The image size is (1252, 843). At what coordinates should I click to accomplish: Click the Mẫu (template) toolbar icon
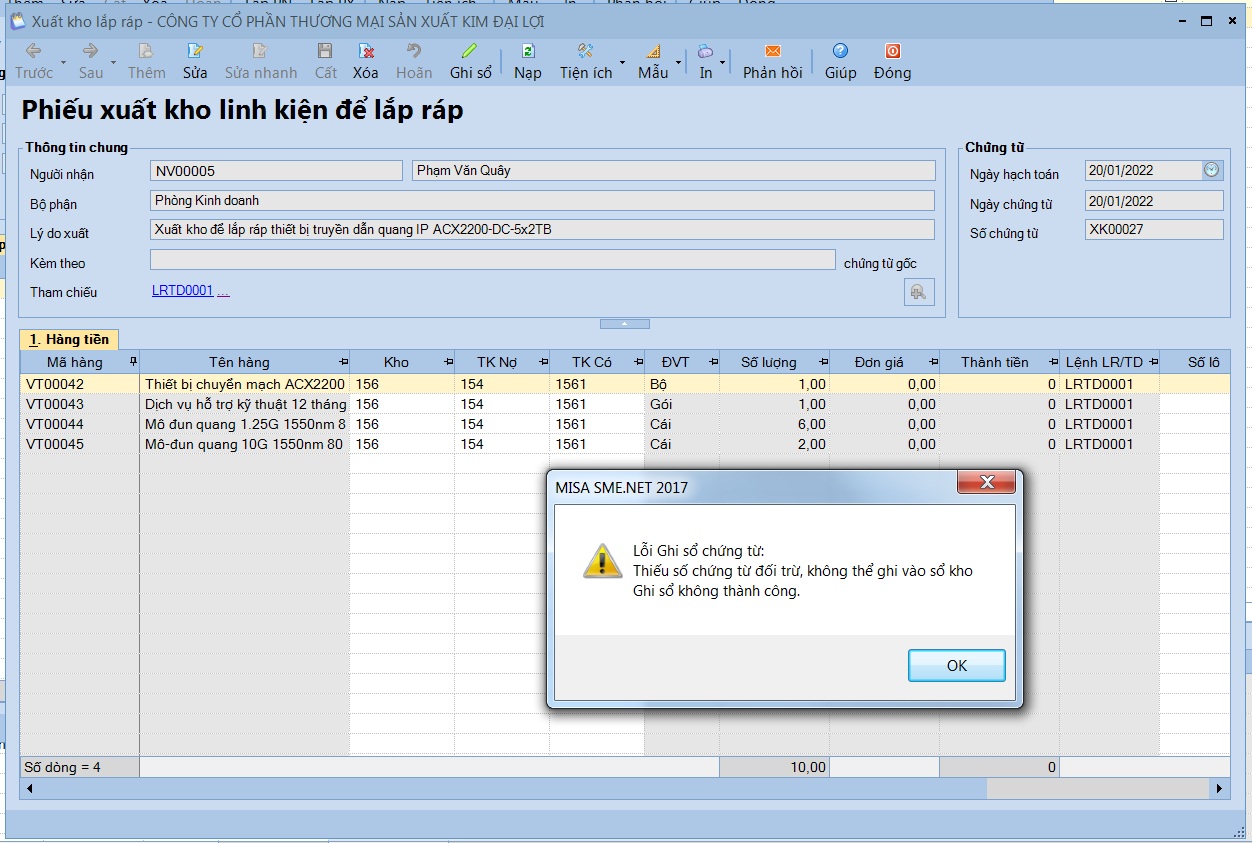click(653, 51)
